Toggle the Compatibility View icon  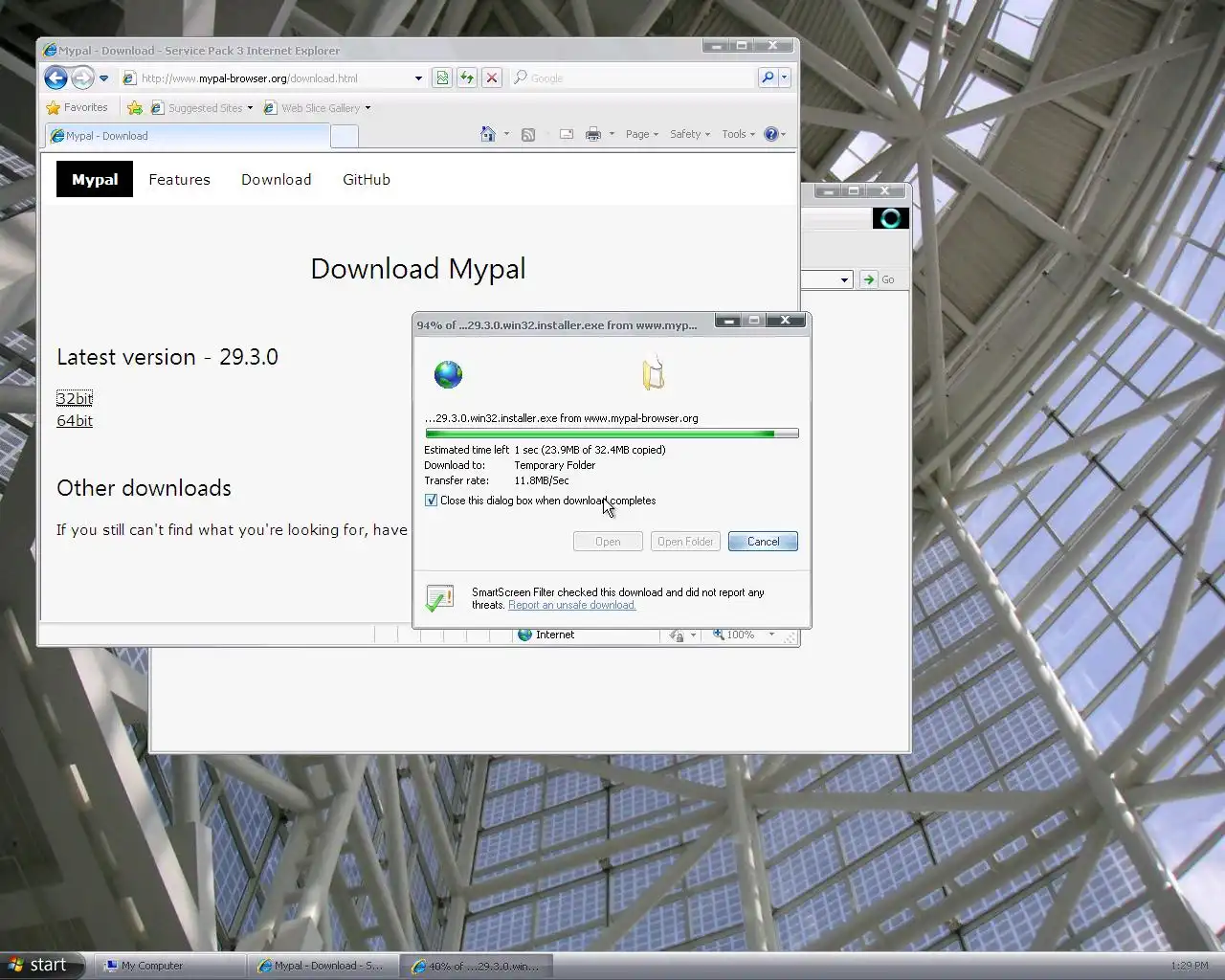tap(442, 78)
